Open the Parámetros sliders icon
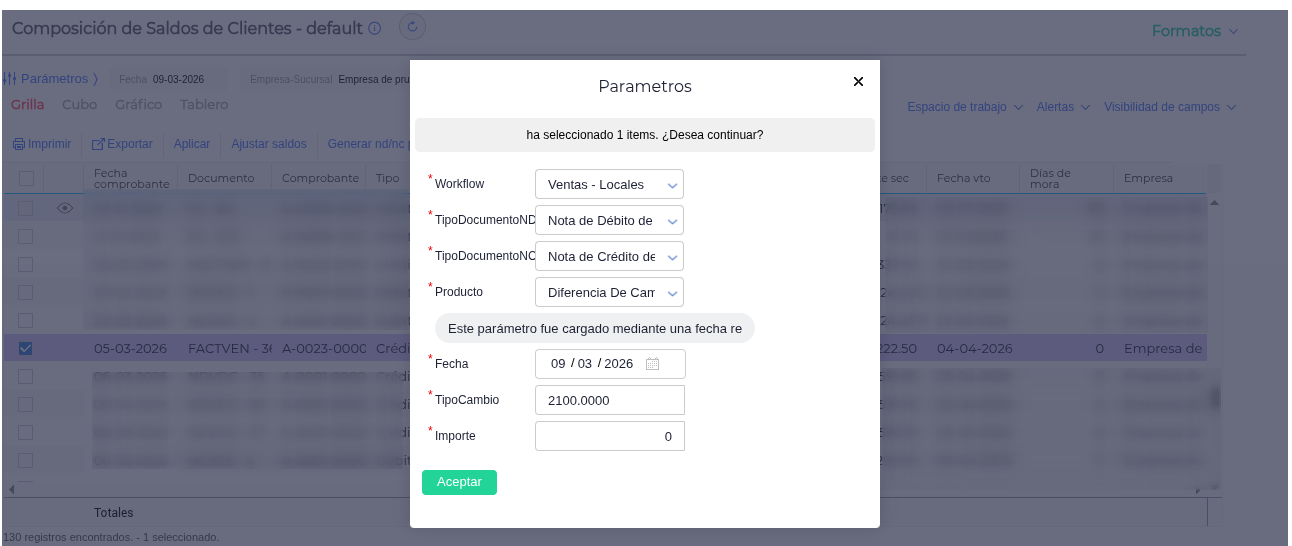 tap(10, 78)
